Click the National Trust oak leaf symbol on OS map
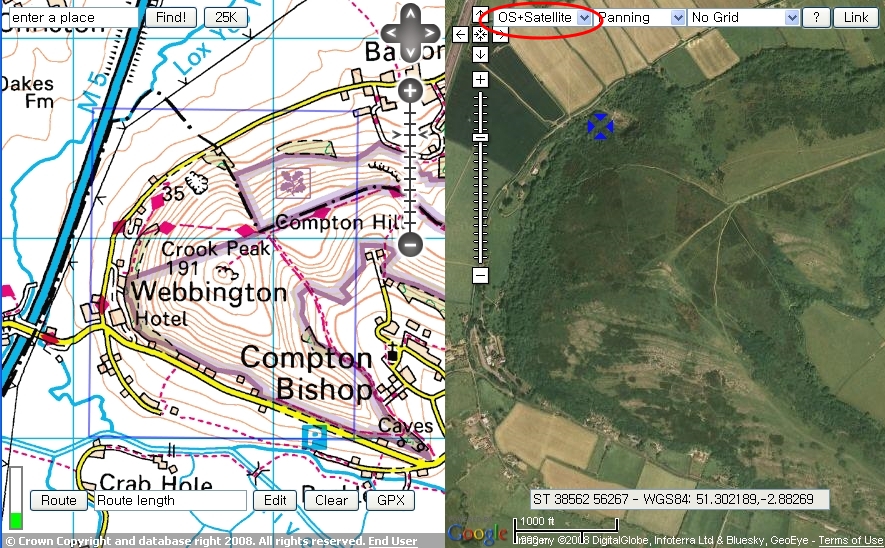The height and width of the screenshot is (548, 885). point(293,183)
